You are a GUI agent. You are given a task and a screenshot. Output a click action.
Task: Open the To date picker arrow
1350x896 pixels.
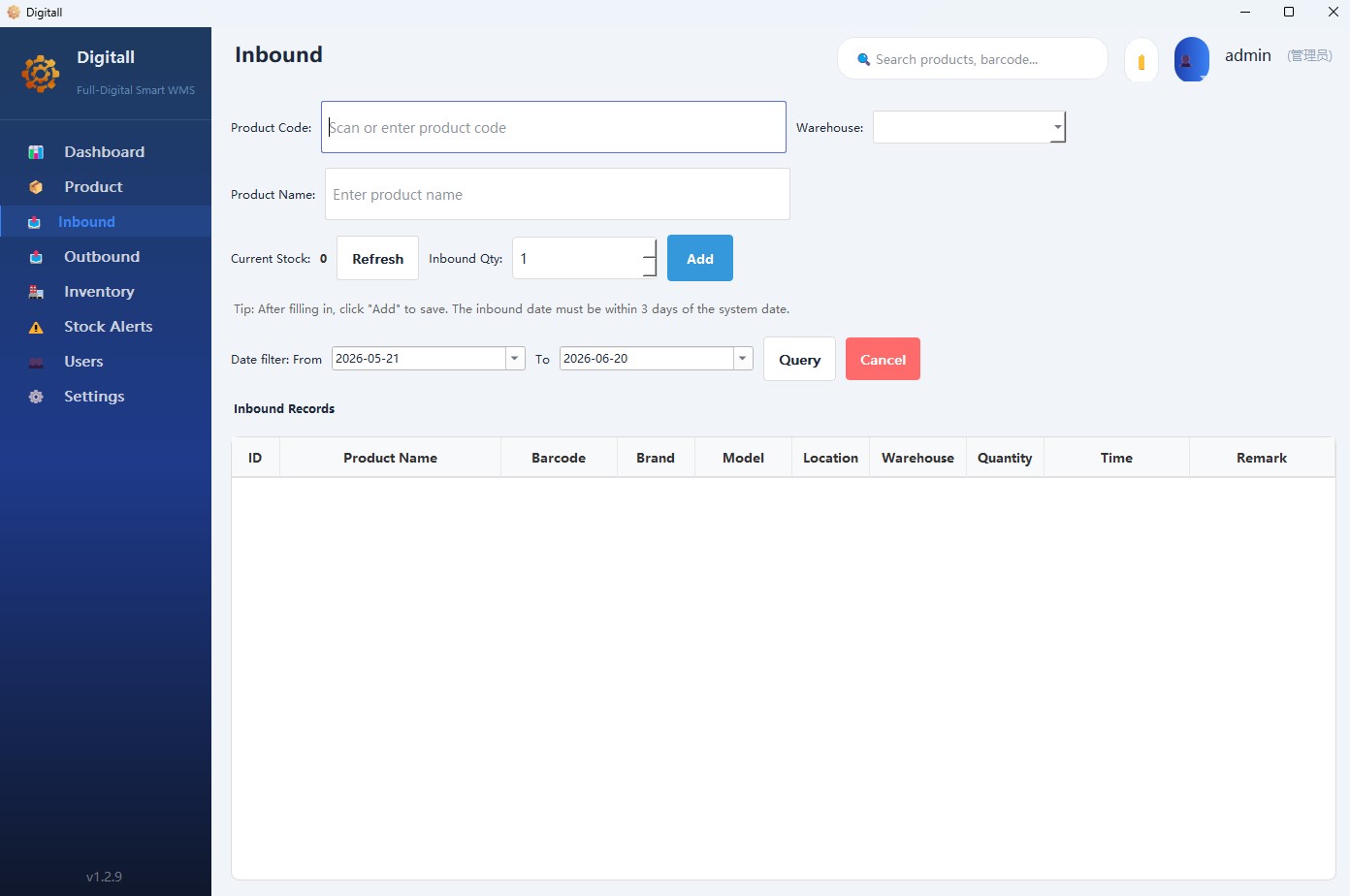tap(743, 359)
